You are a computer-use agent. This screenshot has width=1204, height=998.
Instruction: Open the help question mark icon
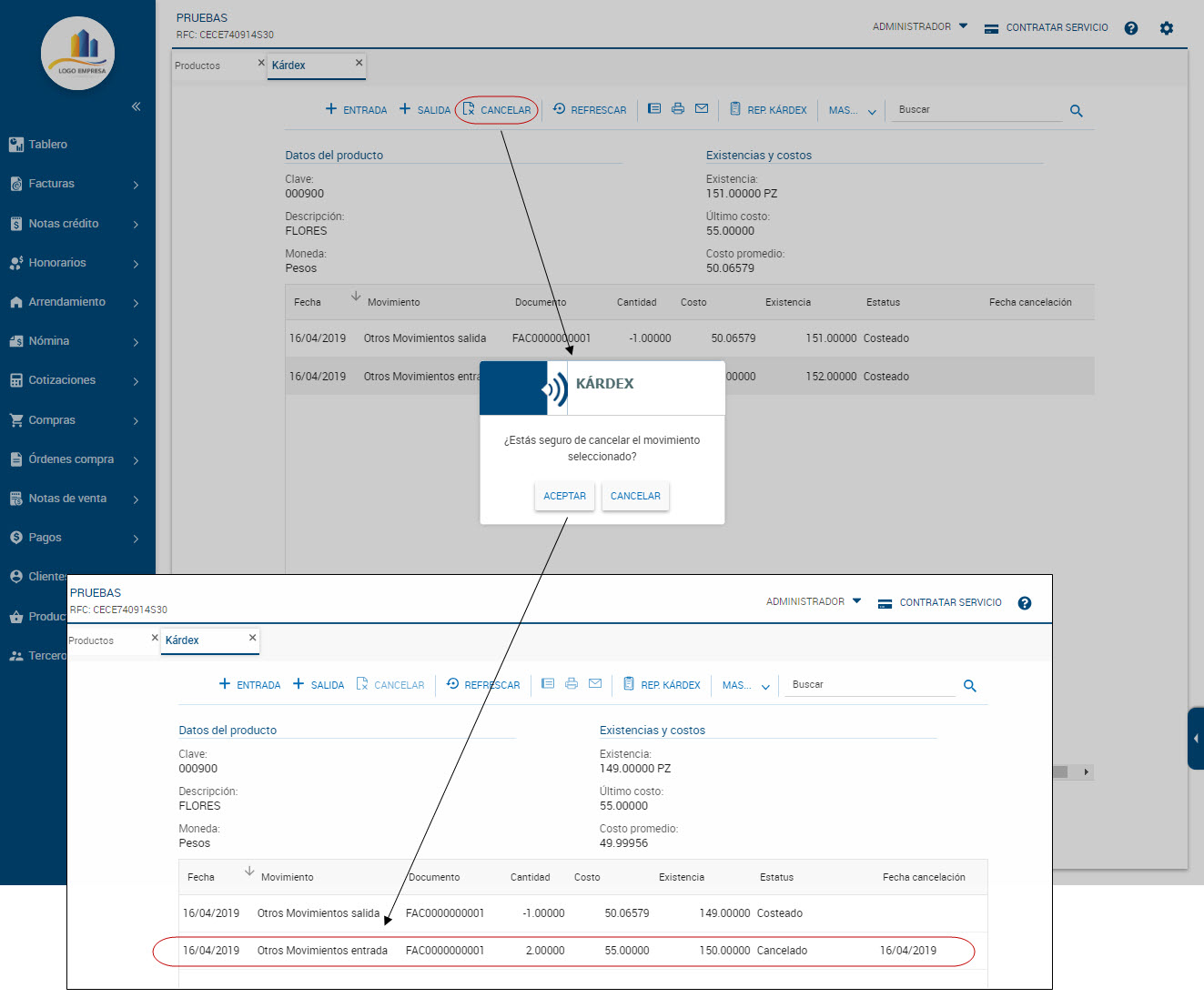(1130, 28)
